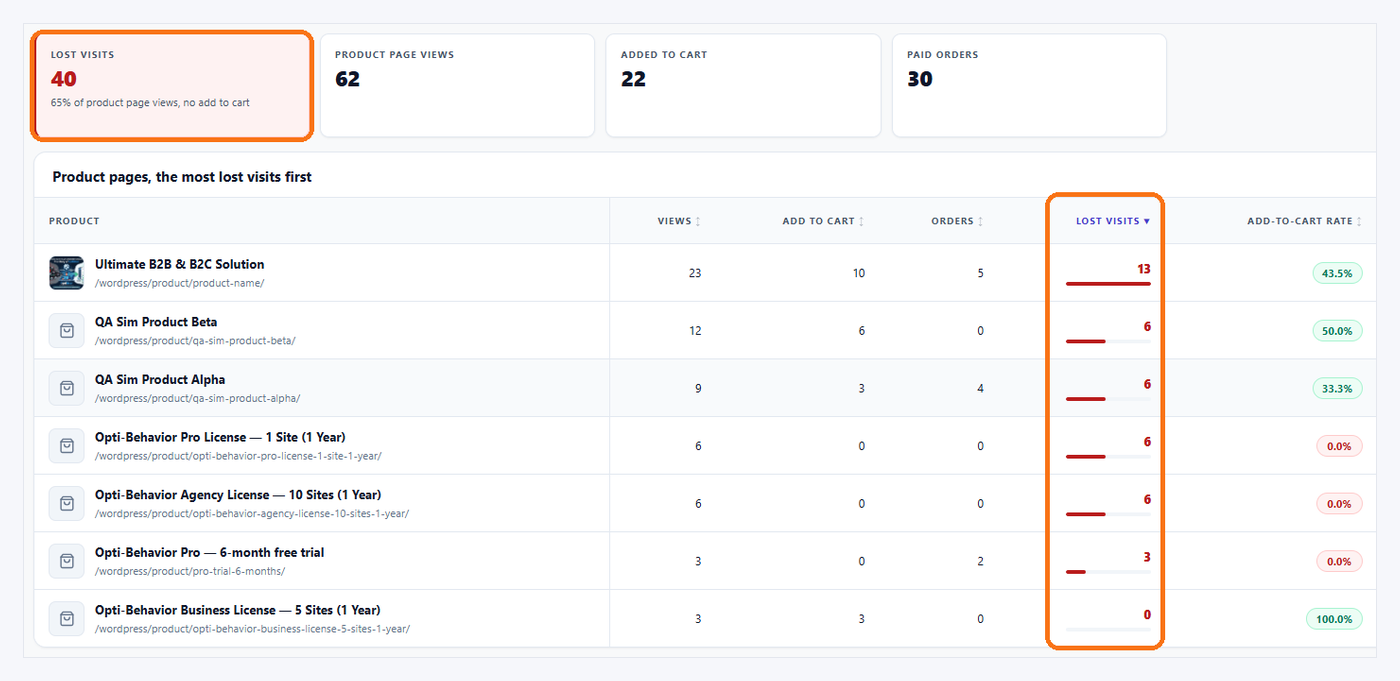Sort table by Add-to-Cart Rate column
The image size is (1400, 681).
click(1304, 221)
